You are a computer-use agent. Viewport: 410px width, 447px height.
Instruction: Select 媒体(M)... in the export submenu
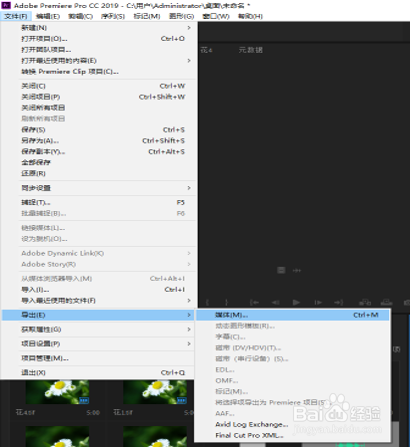pos(292,315)
